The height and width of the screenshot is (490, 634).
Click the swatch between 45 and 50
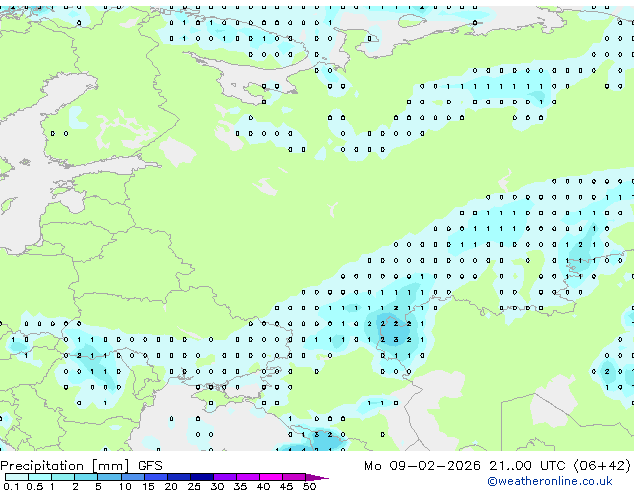[294, 477]
